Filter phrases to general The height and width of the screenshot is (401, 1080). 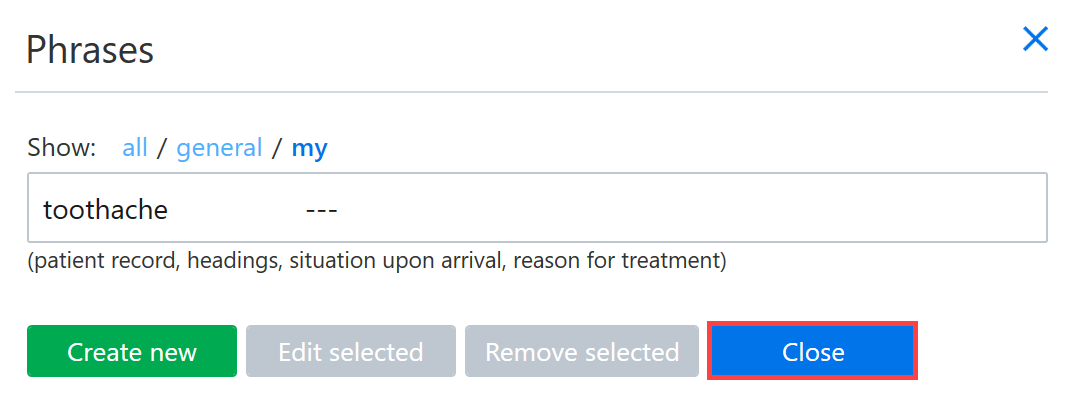click(x=219, y=147)
